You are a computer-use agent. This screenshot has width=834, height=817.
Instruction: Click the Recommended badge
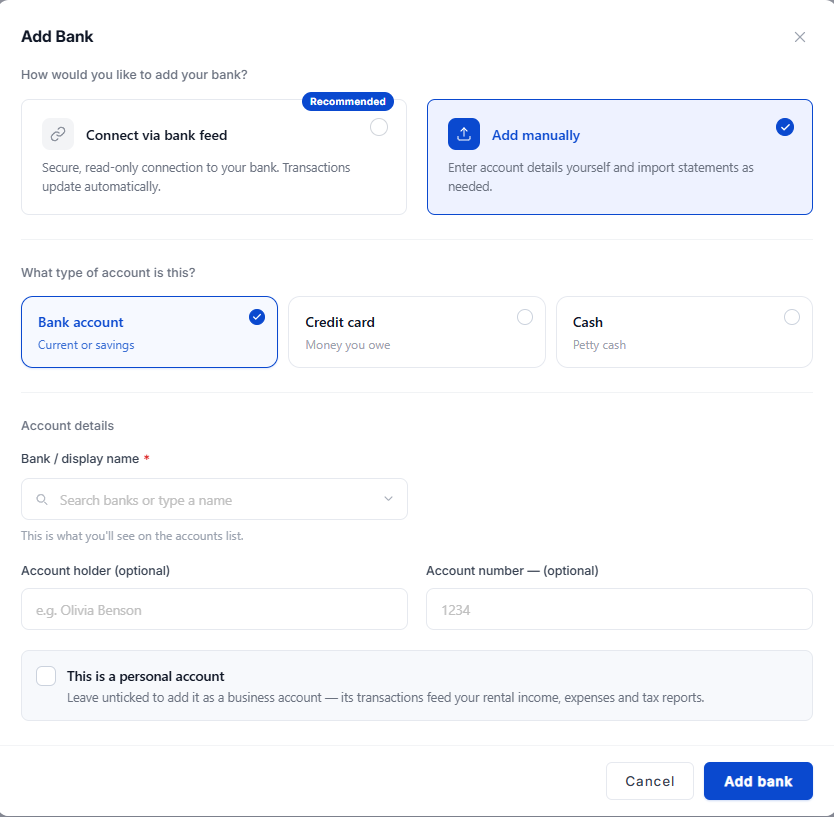point(348,102)
